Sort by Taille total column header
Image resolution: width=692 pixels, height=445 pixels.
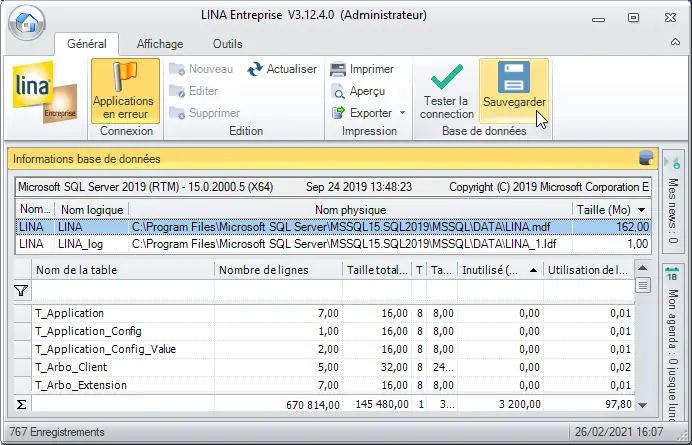377,270
